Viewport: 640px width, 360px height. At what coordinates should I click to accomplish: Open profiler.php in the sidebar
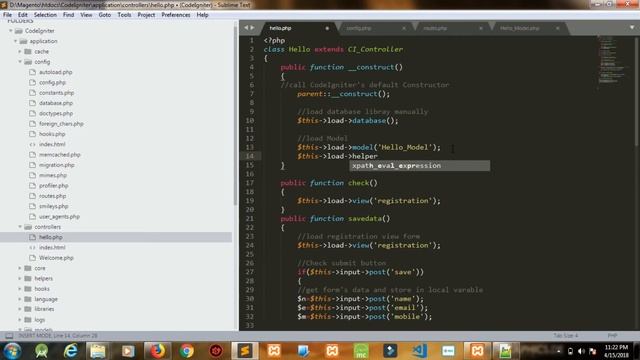point(53,186)
